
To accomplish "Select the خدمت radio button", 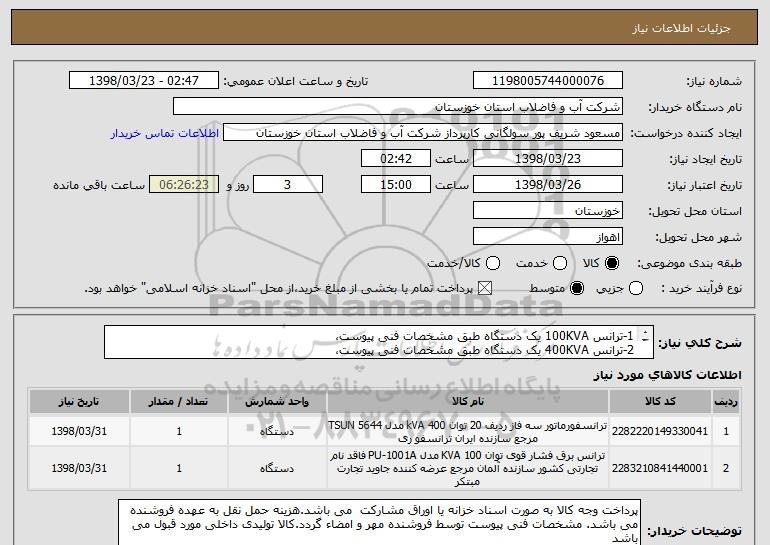I will point(560,263).
